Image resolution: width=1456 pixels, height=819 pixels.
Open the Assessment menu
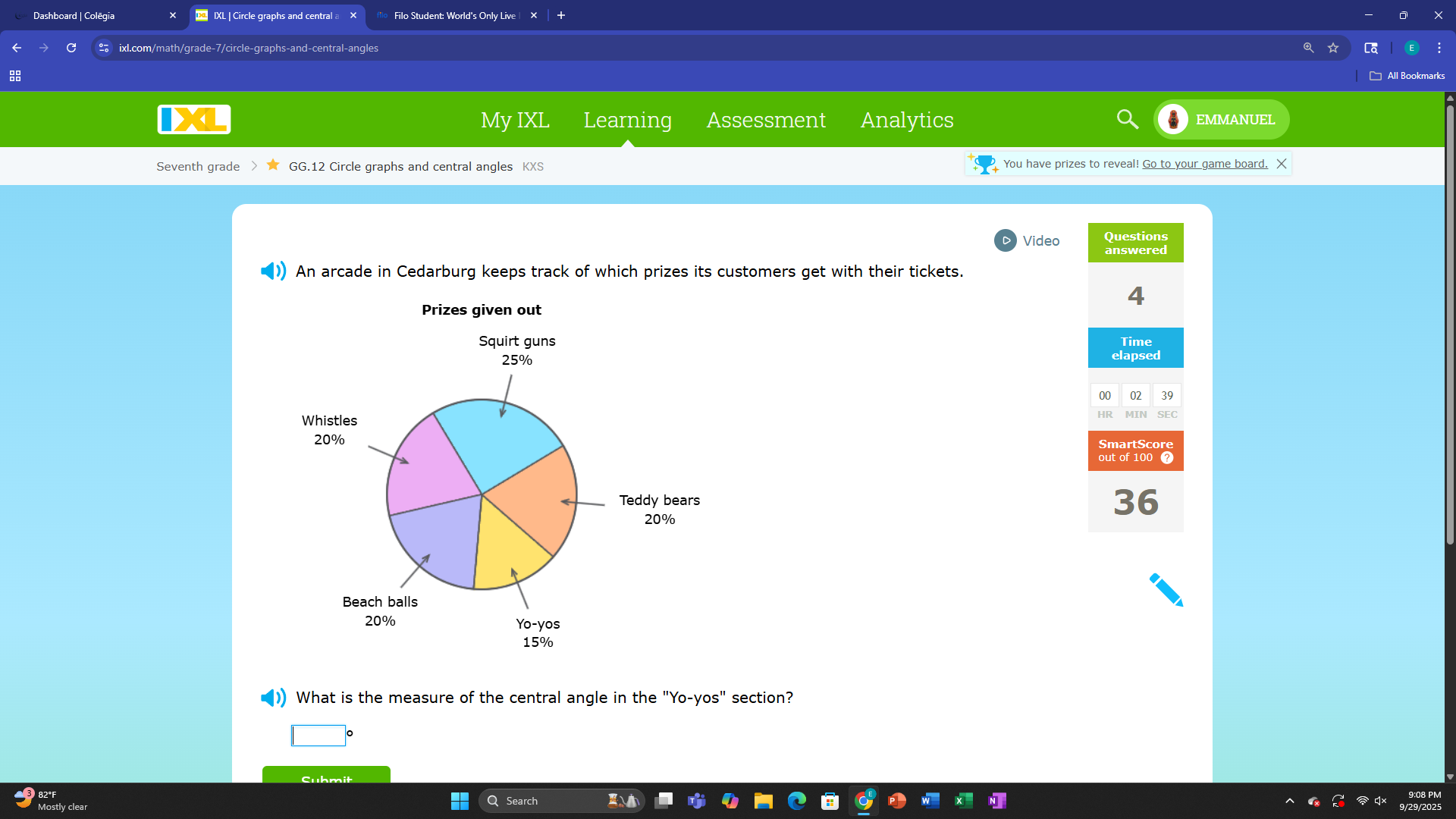click(766, 120)
